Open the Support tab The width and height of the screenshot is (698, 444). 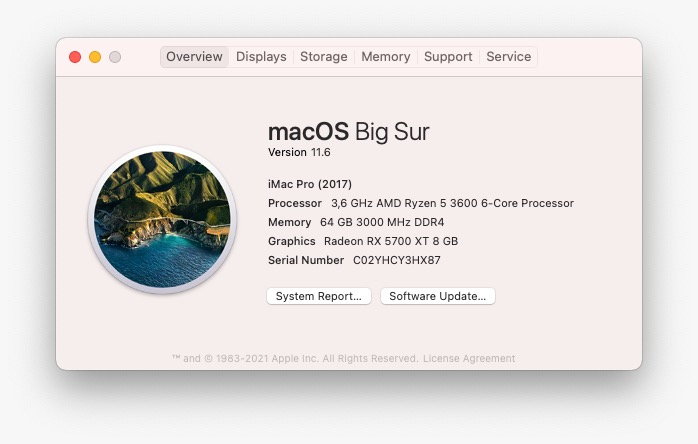pos(448,57)
